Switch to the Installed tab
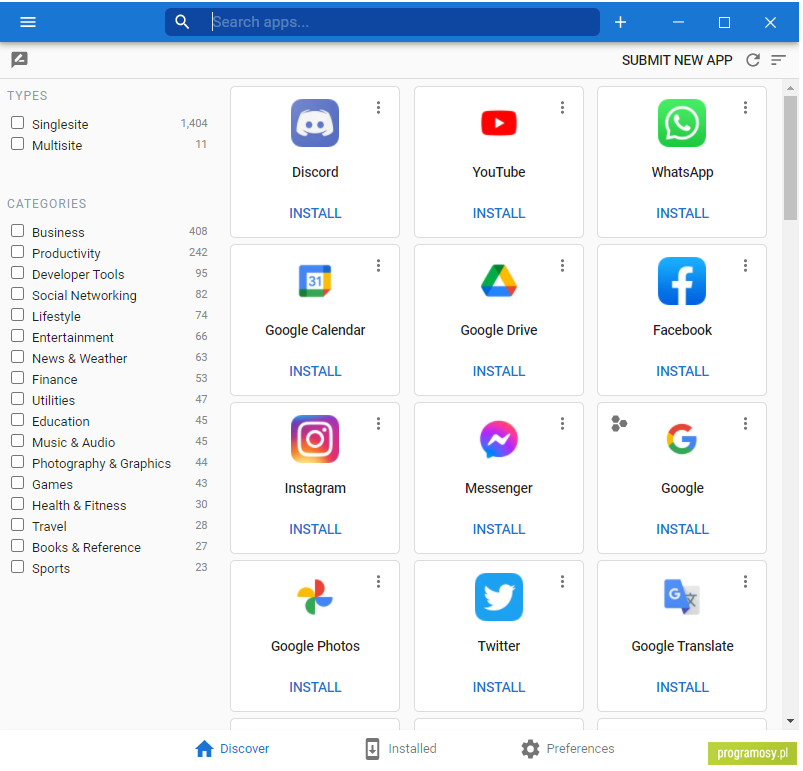Viewport: 803px width, 771px height. point(401,748)
